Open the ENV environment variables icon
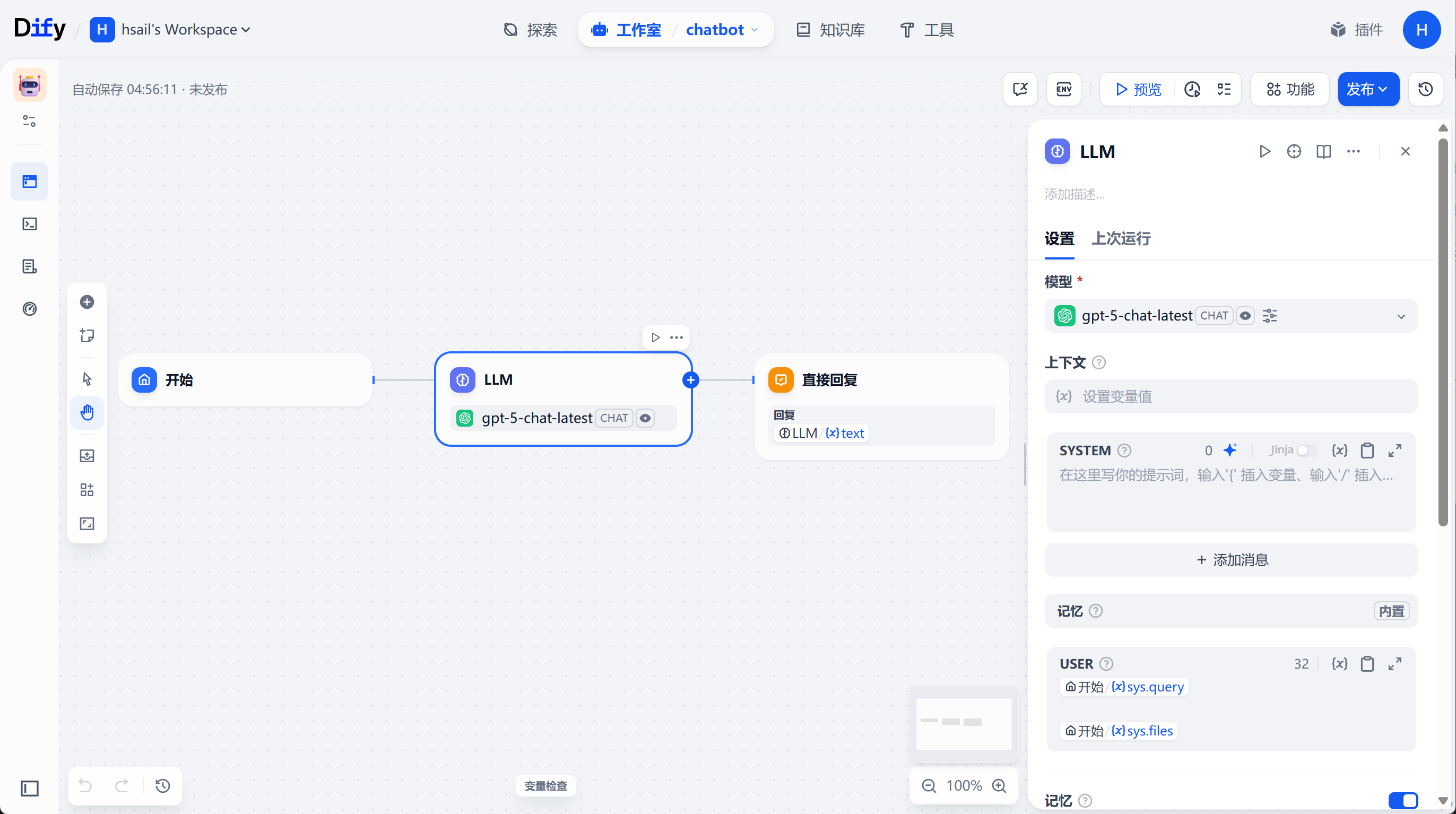 [1063, 89]
